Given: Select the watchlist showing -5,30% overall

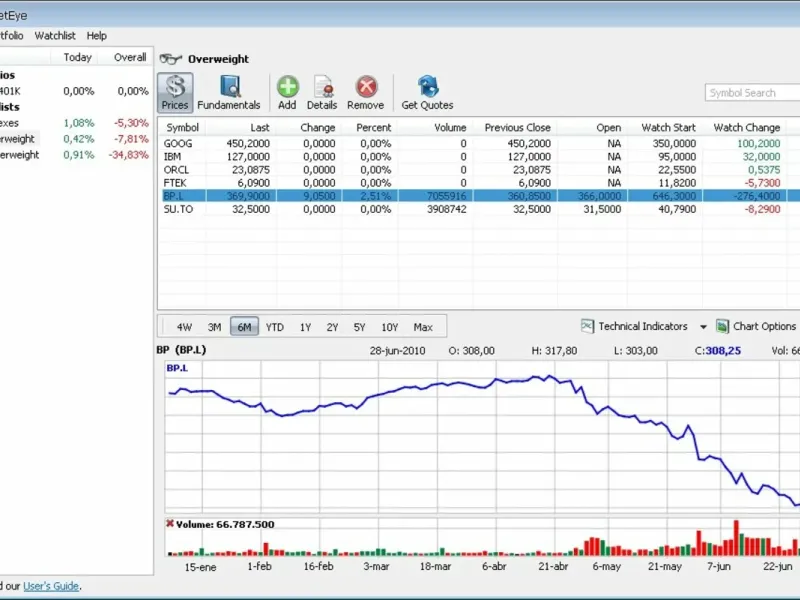Looking at the screenshot, I should (x=74, y=123).
